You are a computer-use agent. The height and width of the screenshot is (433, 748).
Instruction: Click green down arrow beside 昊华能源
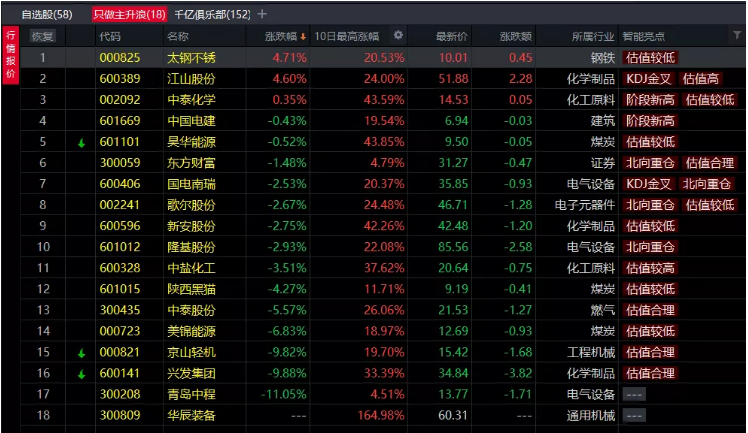82,143
